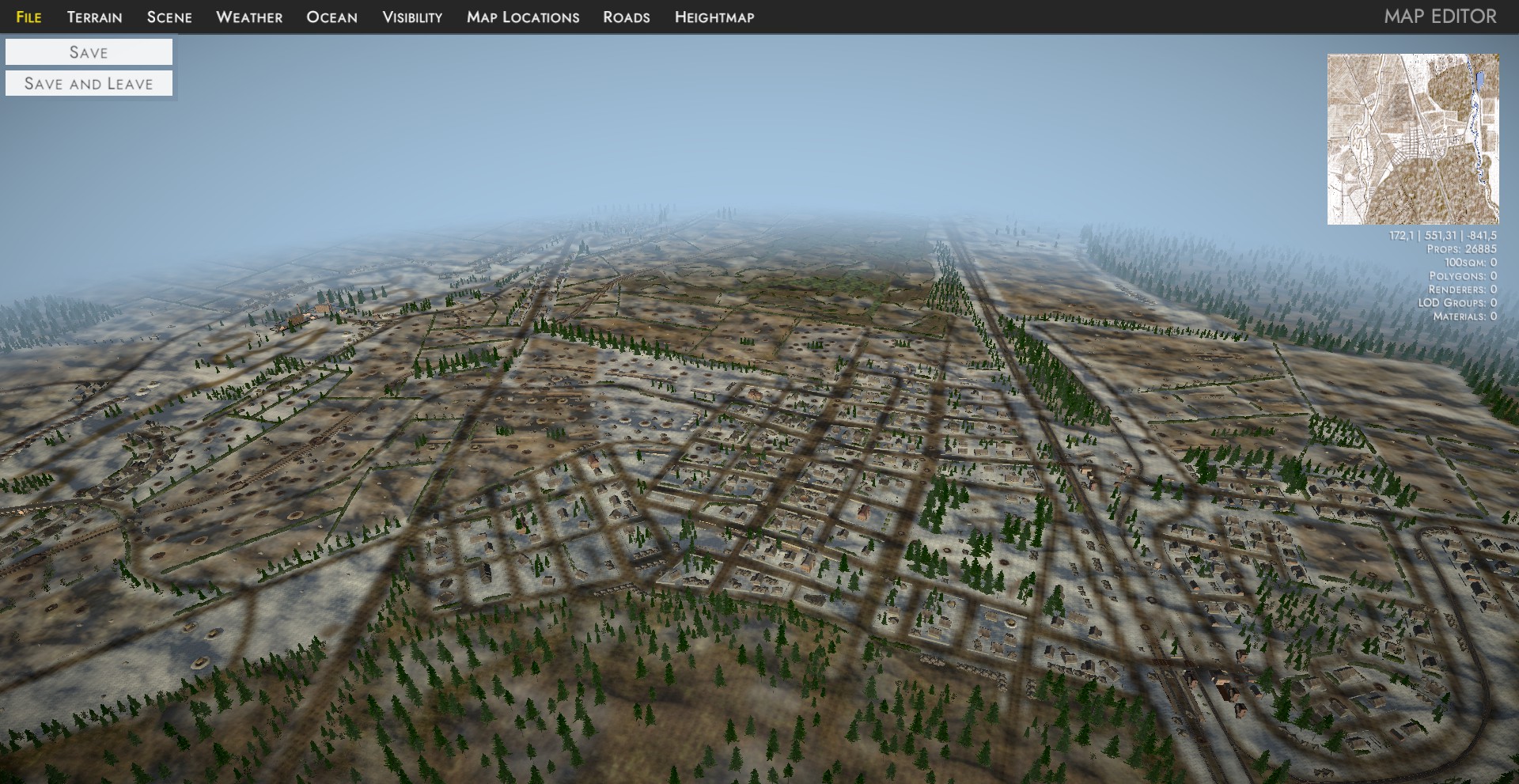
Task: Open the Weather menu
Action: click(249, 17)
